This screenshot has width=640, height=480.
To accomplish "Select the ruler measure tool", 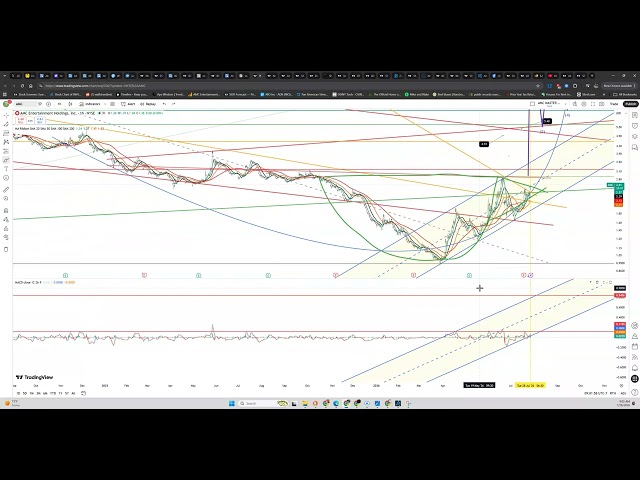I will tap(6, 190).
